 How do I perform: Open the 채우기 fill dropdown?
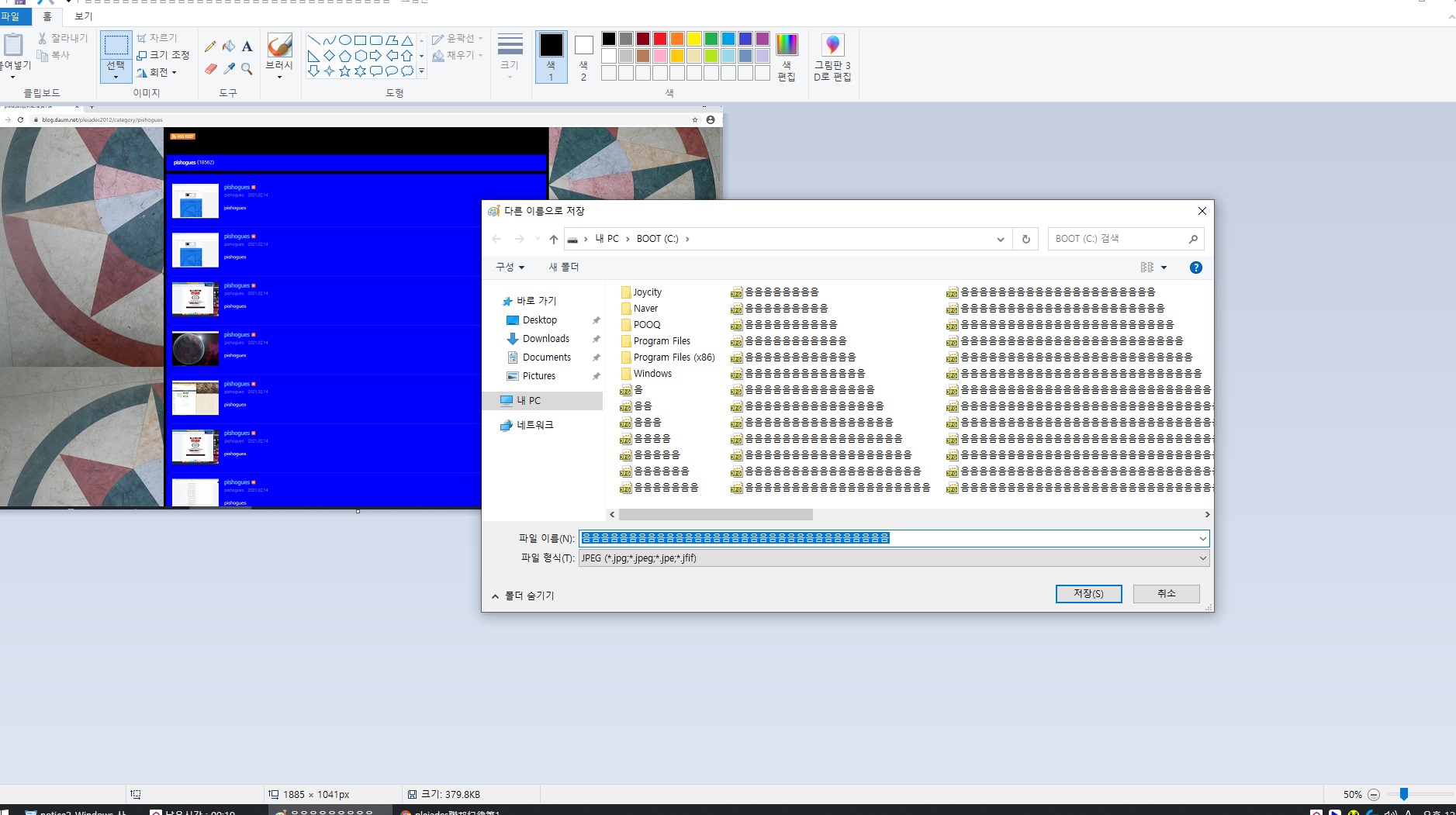458,55
